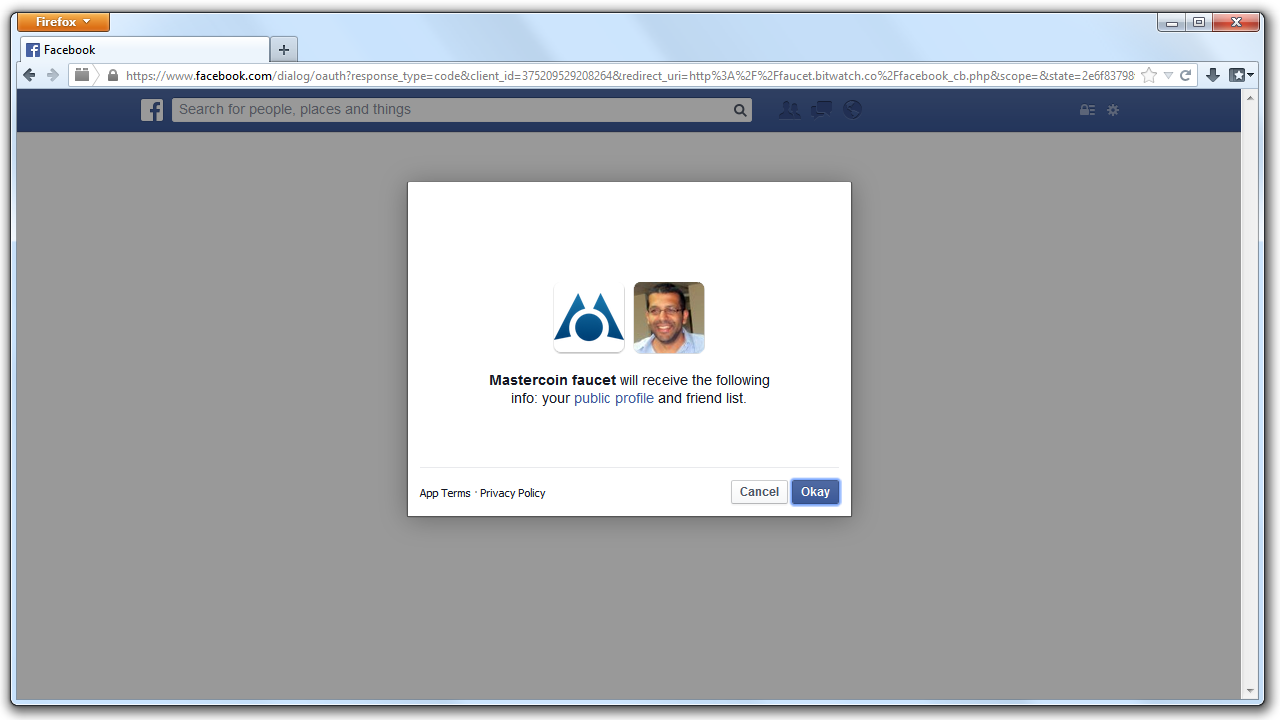The width and height of the screenshot is (1280, 720).
Task: Click the Okay button in the dialog
Action: point(815,492)
